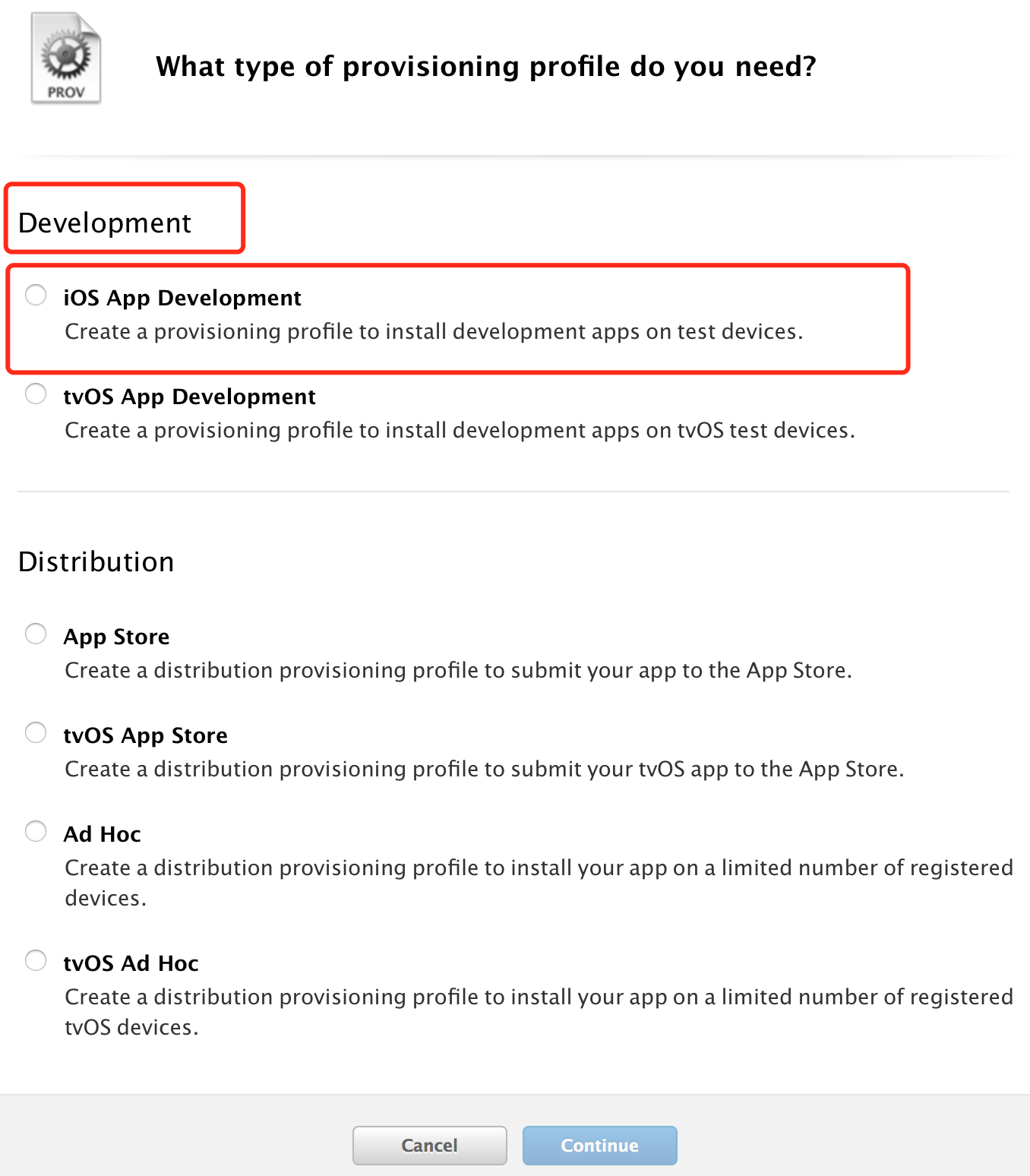Click the tvOS App Store label
The width and height of the screenshot is (1030, 1176).
click(x=146, y=735)
